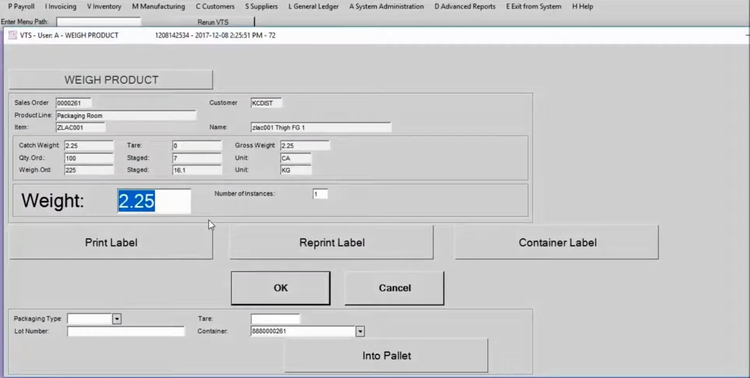This screenshot has height=378, width=750.
Task: Click the Number of Instances field
Action: tap(320, 194)
